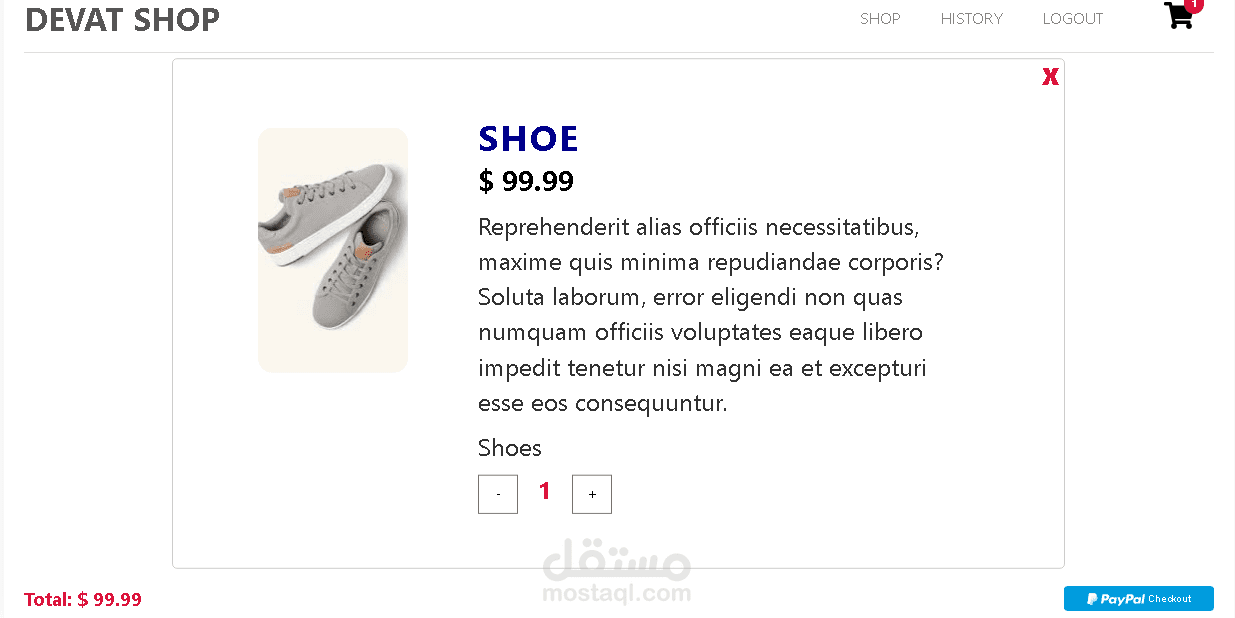Click the gray sneakers product image
This screenshot has height=618, width=1235.
(333, 250)
